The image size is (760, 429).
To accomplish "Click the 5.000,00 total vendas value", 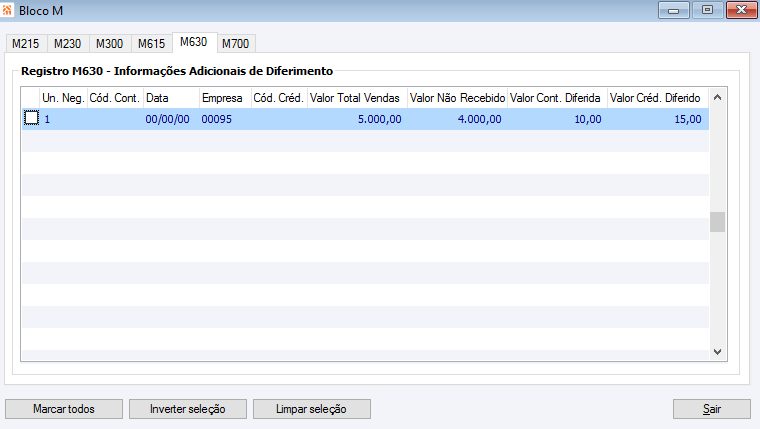I will (380, 119).
